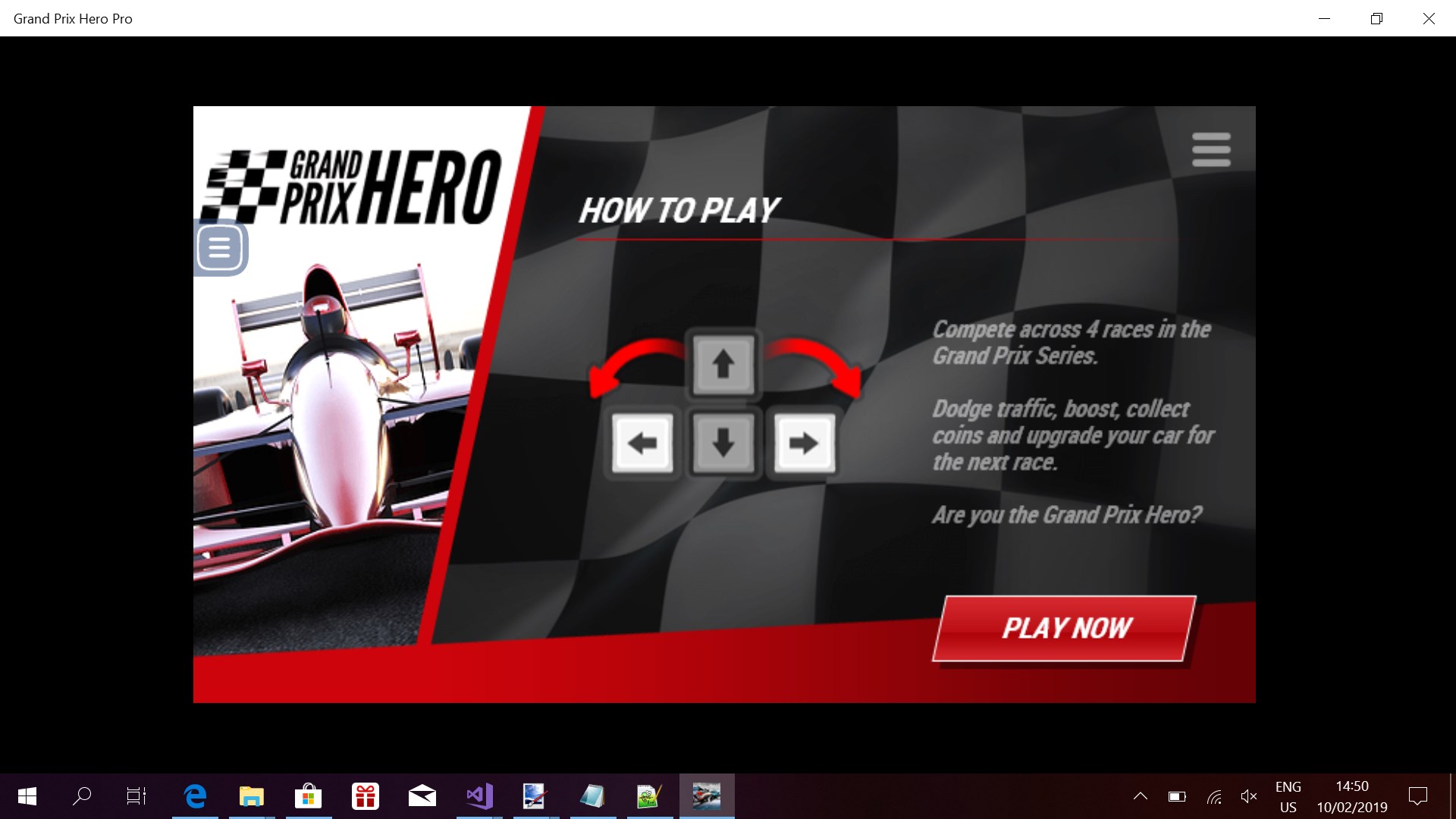The width and height of the screenshot is (1456, 819).
Task: Open the Wi-Fi network flyout
Action: coord(1214,796)
